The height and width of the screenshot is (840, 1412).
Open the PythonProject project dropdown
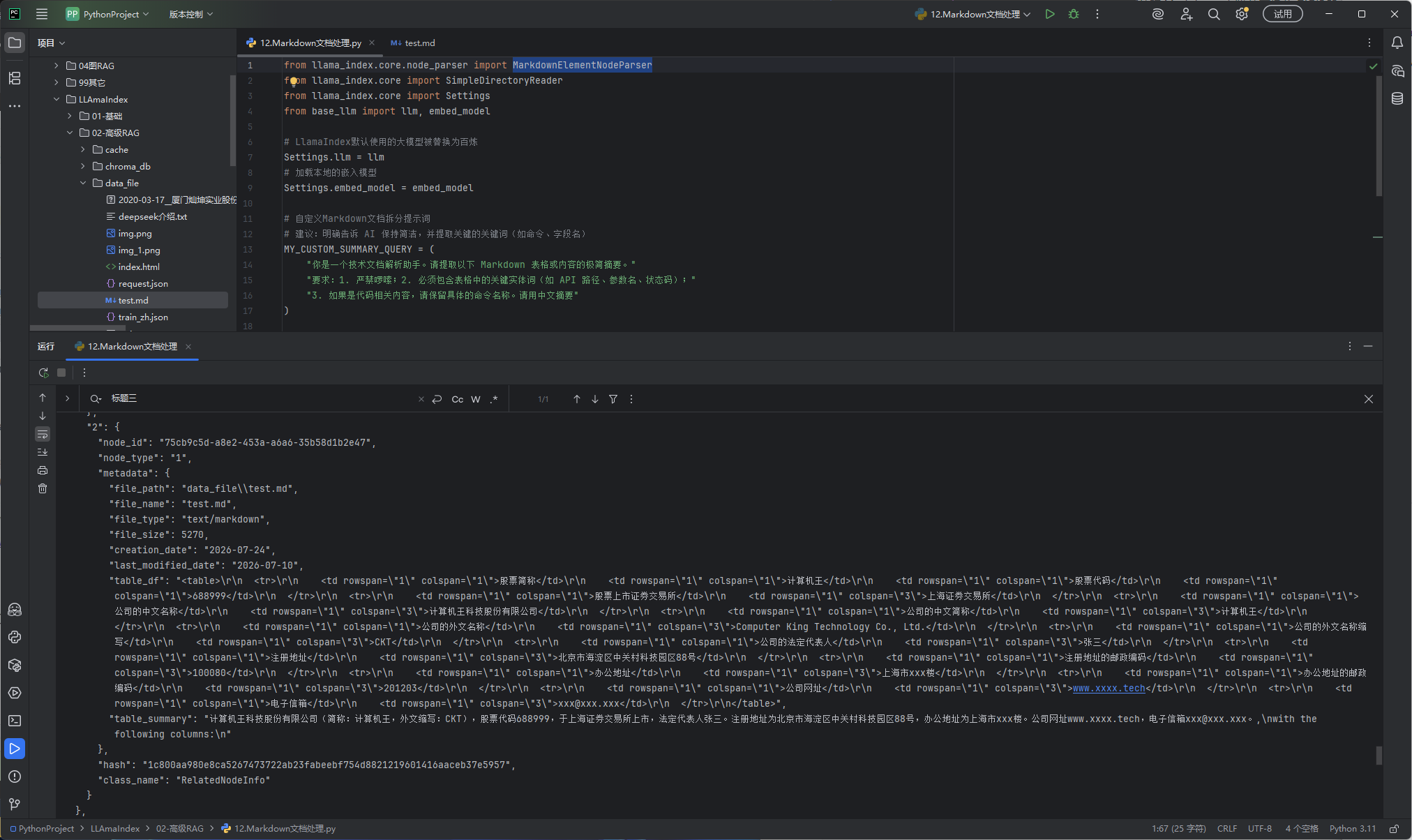(107, 14)
